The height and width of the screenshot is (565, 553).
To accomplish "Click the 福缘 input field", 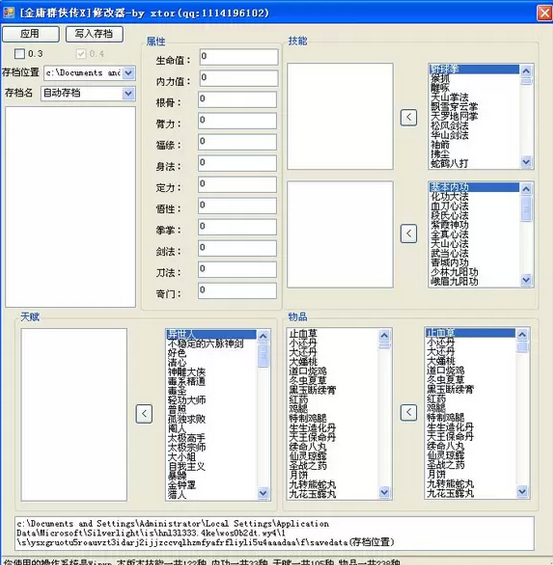I will point(238,142).
